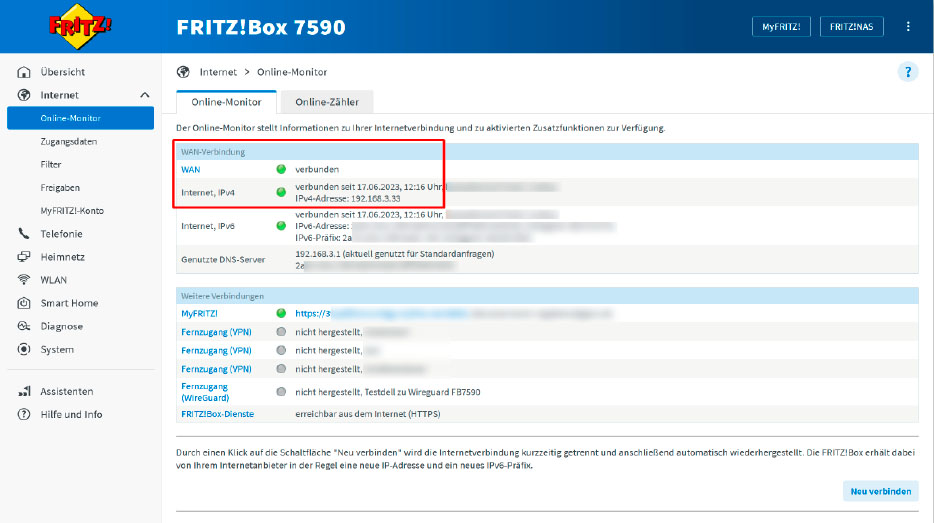
Task: Click 'erreichbar aus dem Internet (HTTPS)' text
Action: [368, 414]
